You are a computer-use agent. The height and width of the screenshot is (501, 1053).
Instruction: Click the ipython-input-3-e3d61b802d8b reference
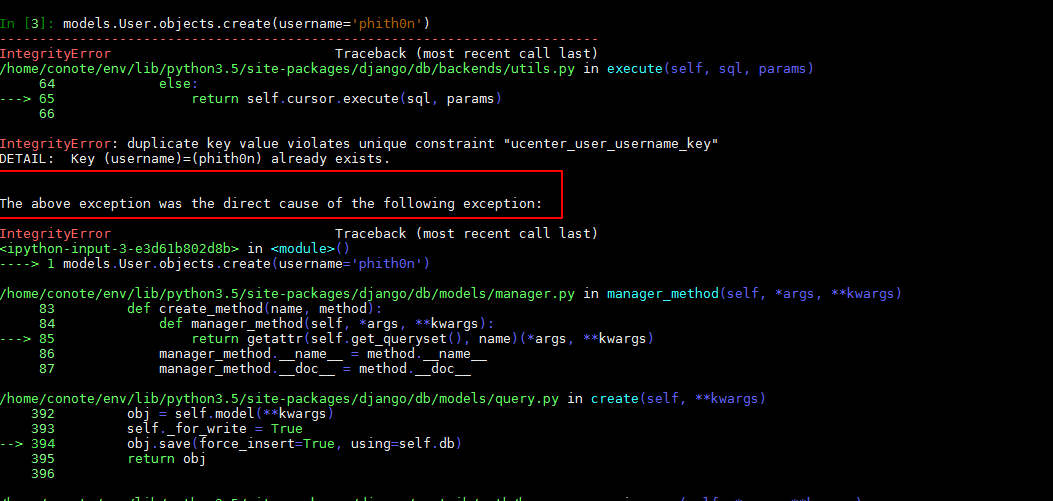(x=120, y=248)
